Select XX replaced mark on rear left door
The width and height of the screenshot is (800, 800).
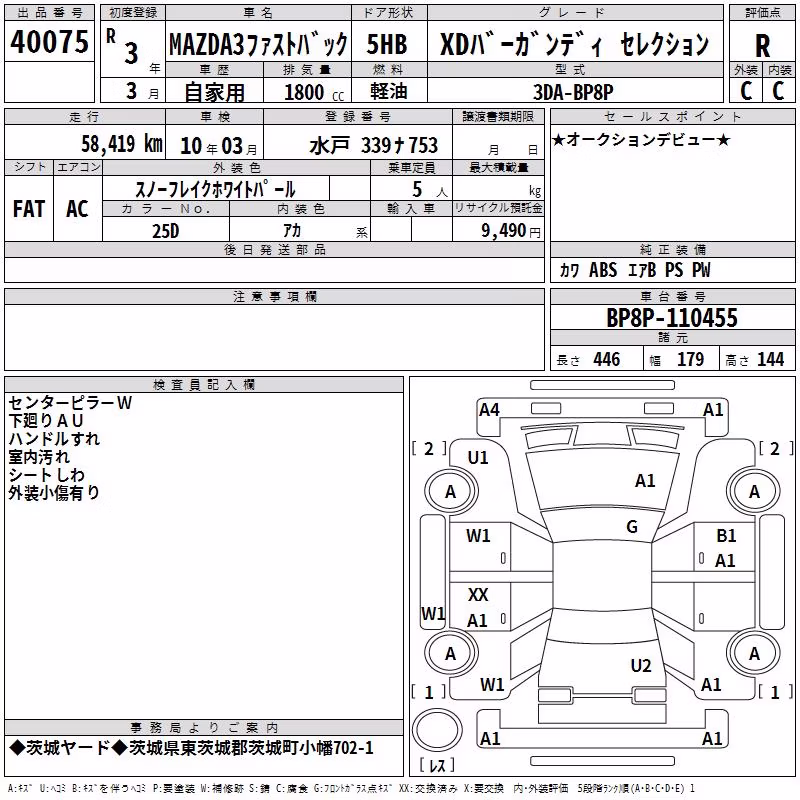point(478,594)
